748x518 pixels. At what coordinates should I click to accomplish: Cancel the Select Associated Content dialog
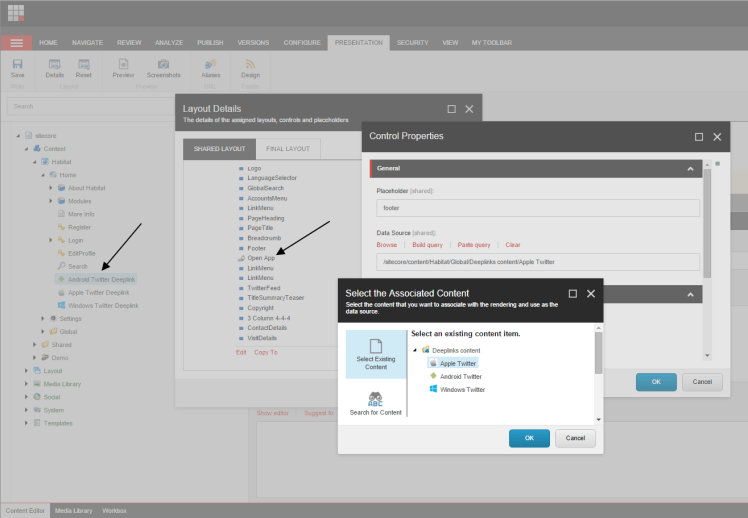[x=575, y=438]
